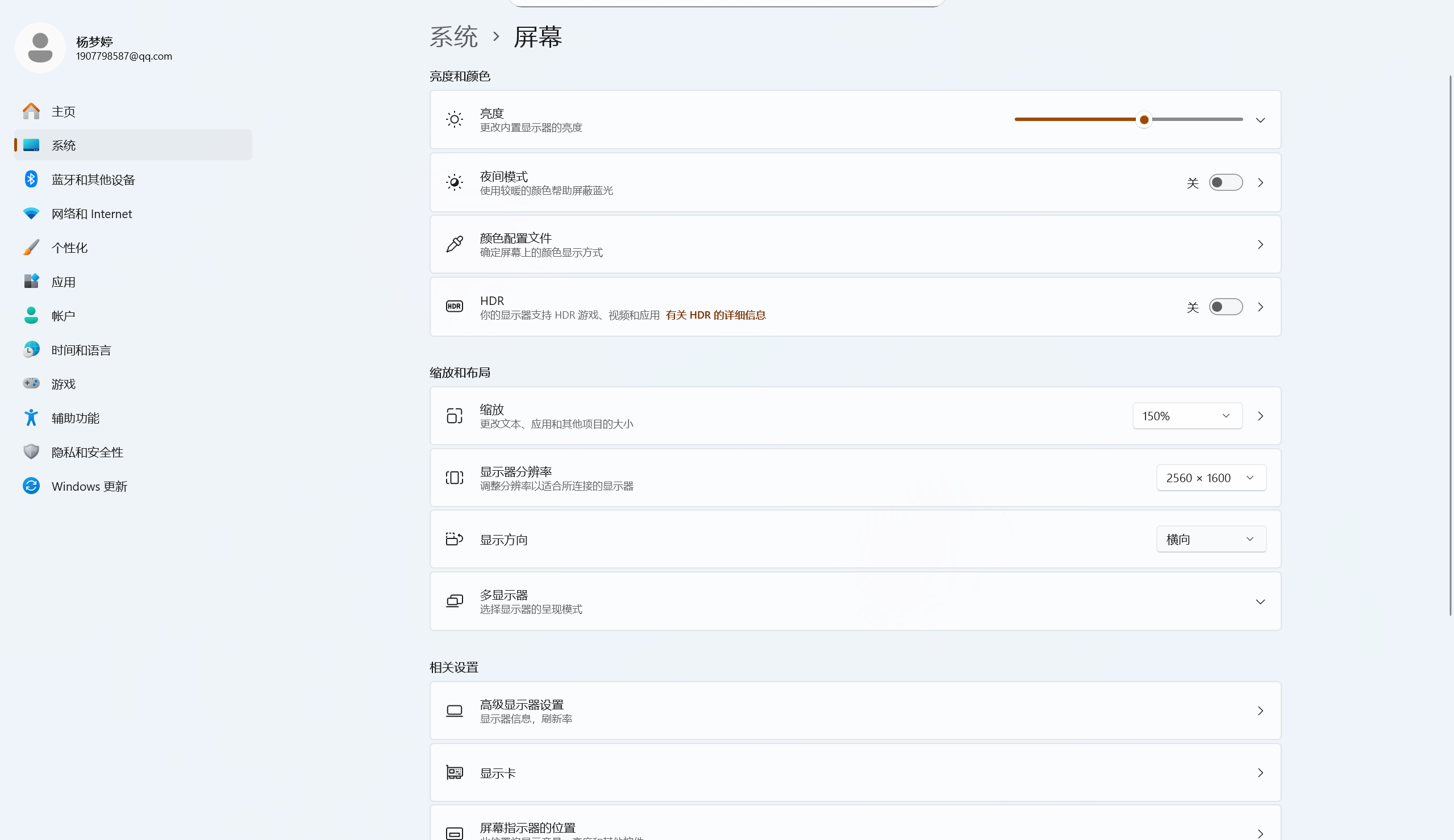The width and height of the screenshot is (1454, 840).
Task: Open the HDR detailed information link
Action: [715, 315]
